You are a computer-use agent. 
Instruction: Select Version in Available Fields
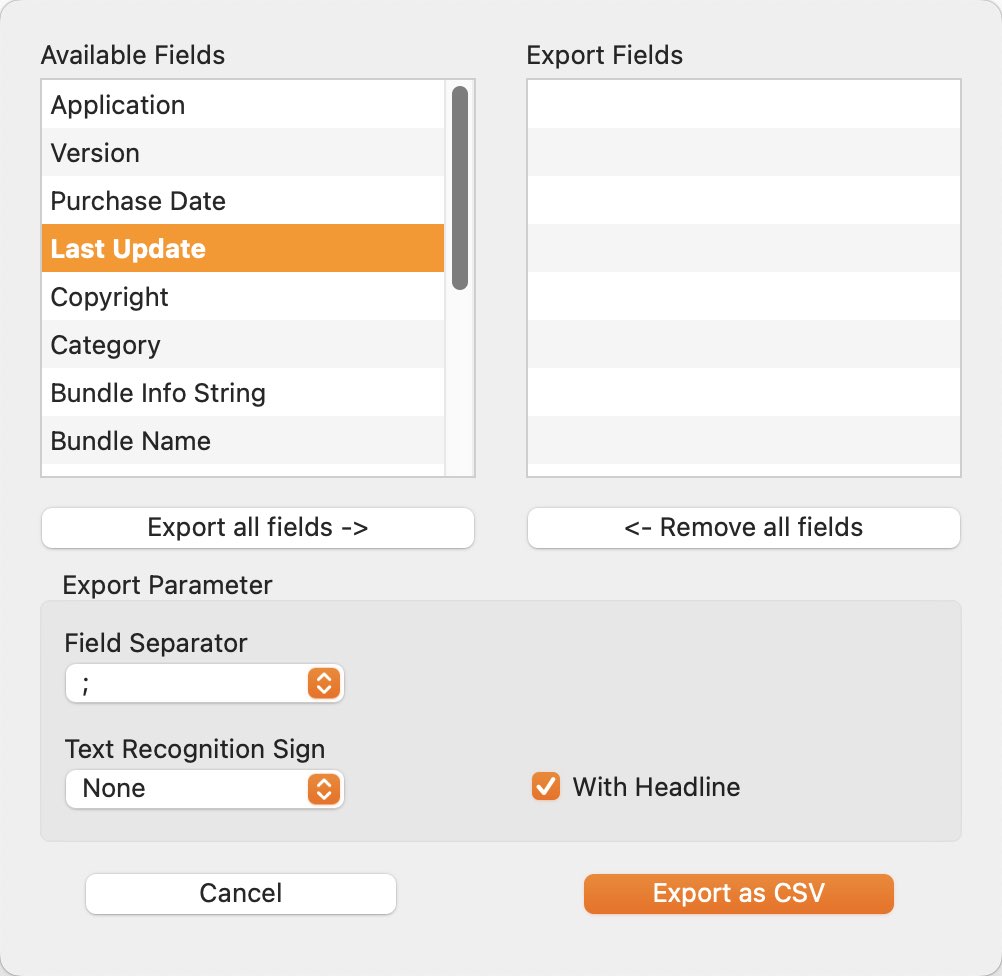click(x=243, y=153)
